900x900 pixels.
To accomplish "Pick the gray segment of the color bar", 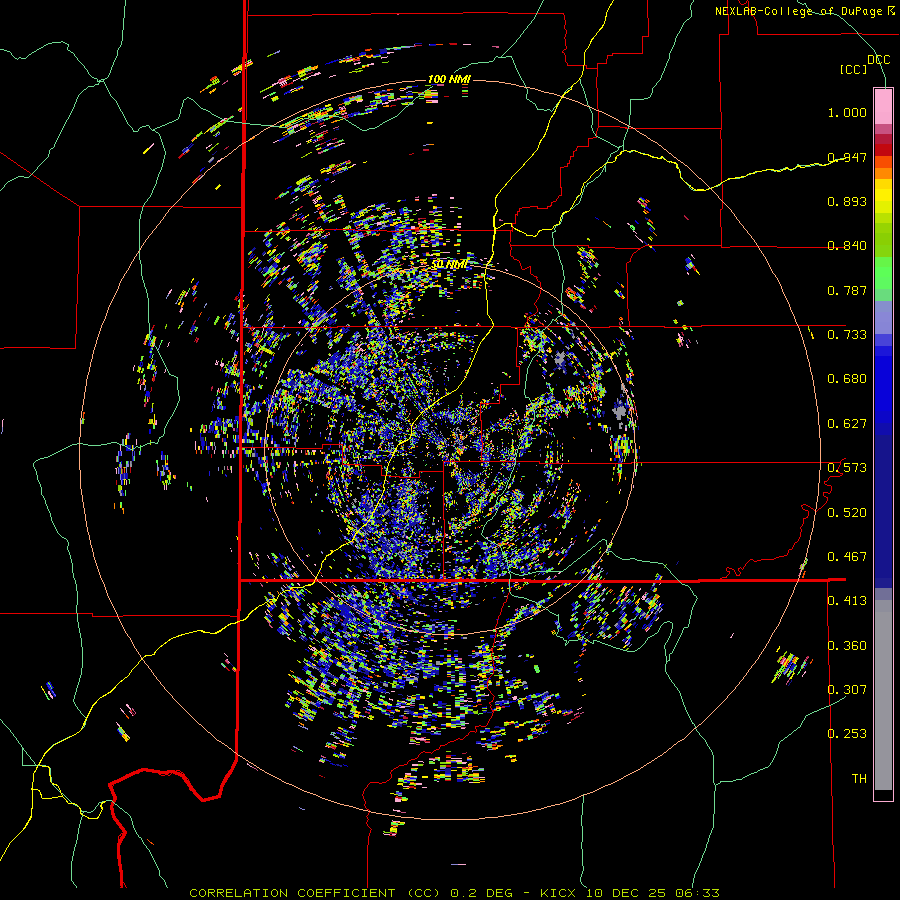I will click(883, 695).
